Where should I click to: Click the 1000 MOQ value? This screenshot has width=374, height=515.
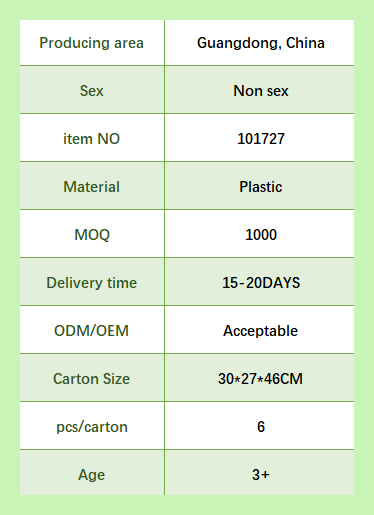pyautogui.click(x=261, y=235)
